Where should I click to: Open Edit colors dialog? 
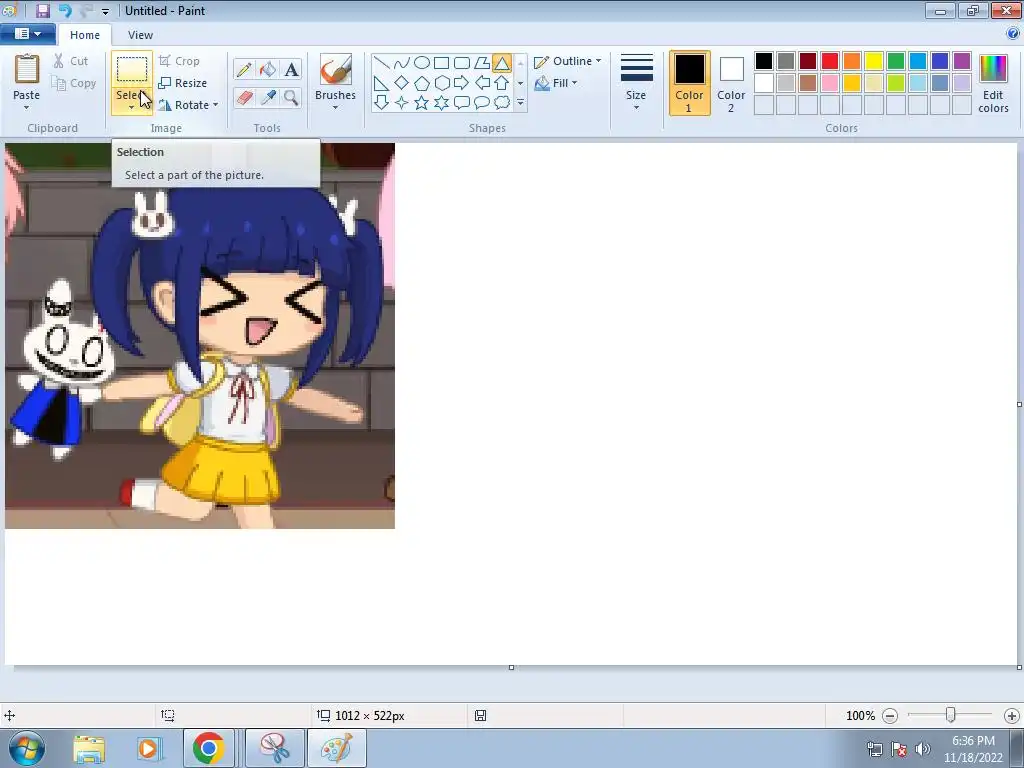[993, 84]
